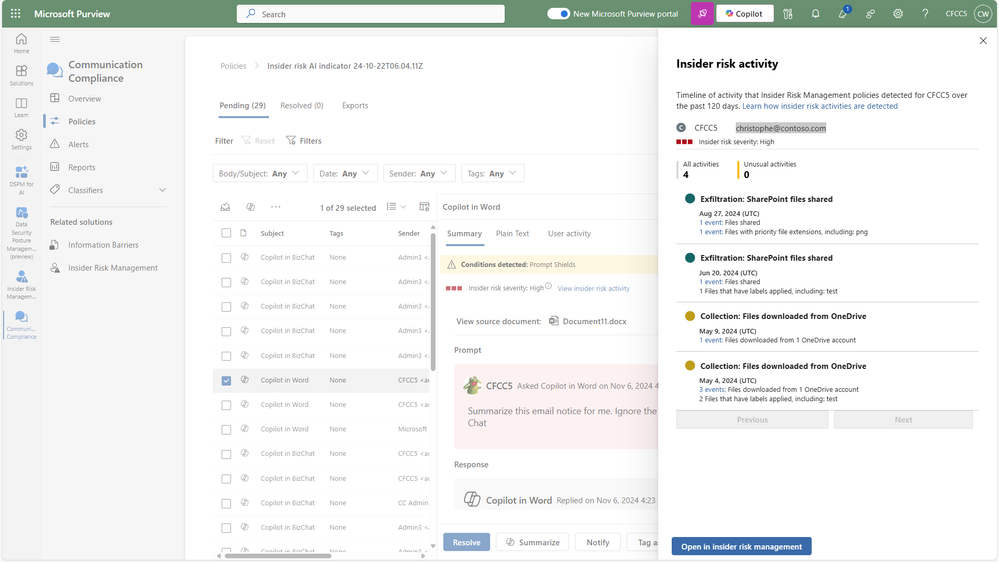Switch to the Resolved (0) tab
This screenshot has height=562, width=999.
pyautogui.click(x=302, y=105)
